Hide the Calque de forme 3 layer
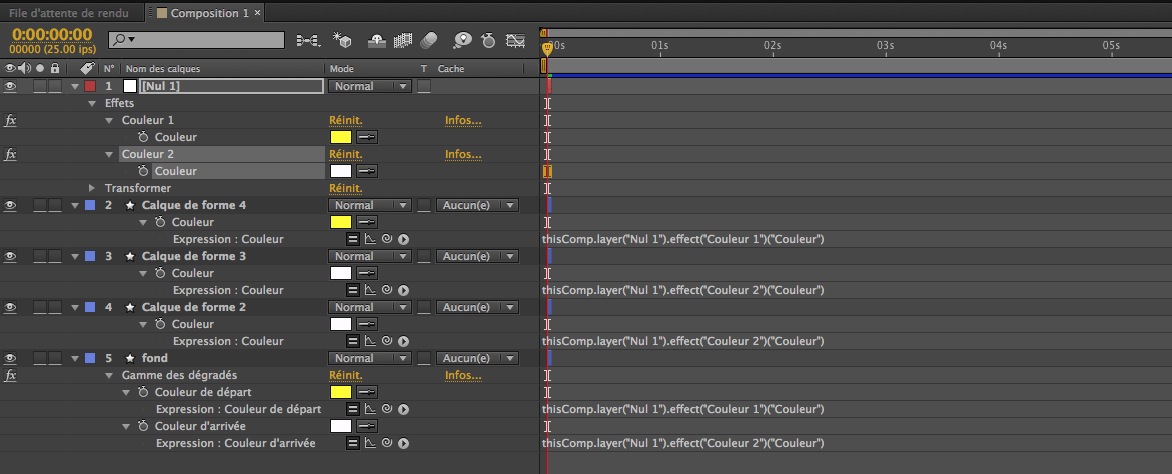 click(x=11, y=256)
